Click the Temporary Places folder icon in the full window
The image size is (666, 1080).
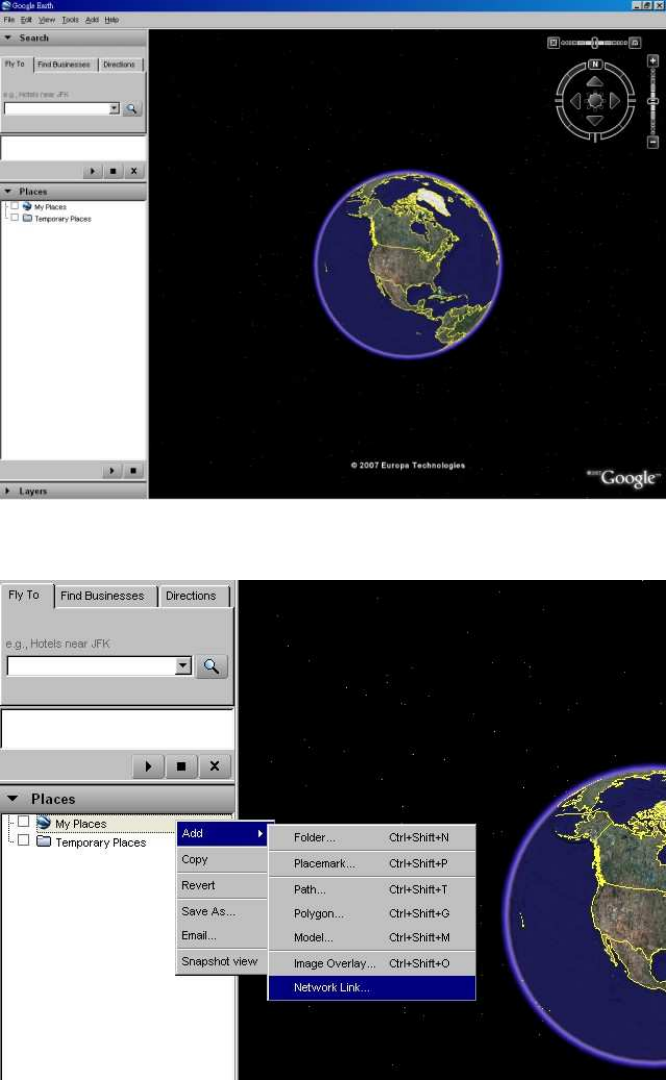tap(27, 218)
